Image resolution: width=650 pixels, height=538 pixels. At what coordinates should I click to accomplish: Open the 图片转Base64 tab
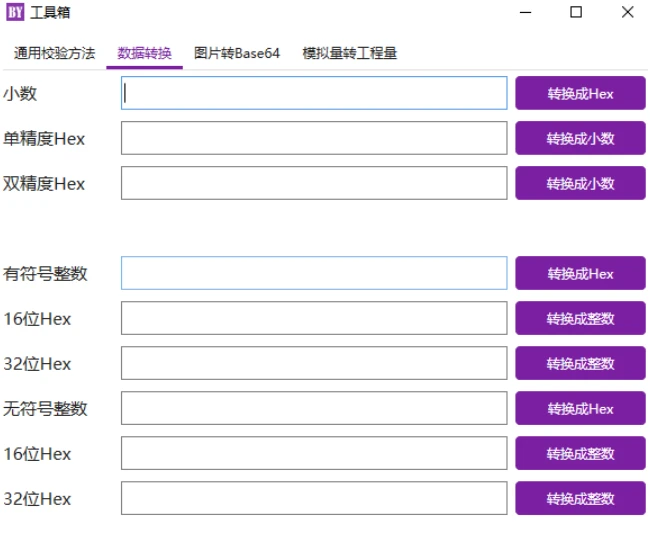[237, 53]
